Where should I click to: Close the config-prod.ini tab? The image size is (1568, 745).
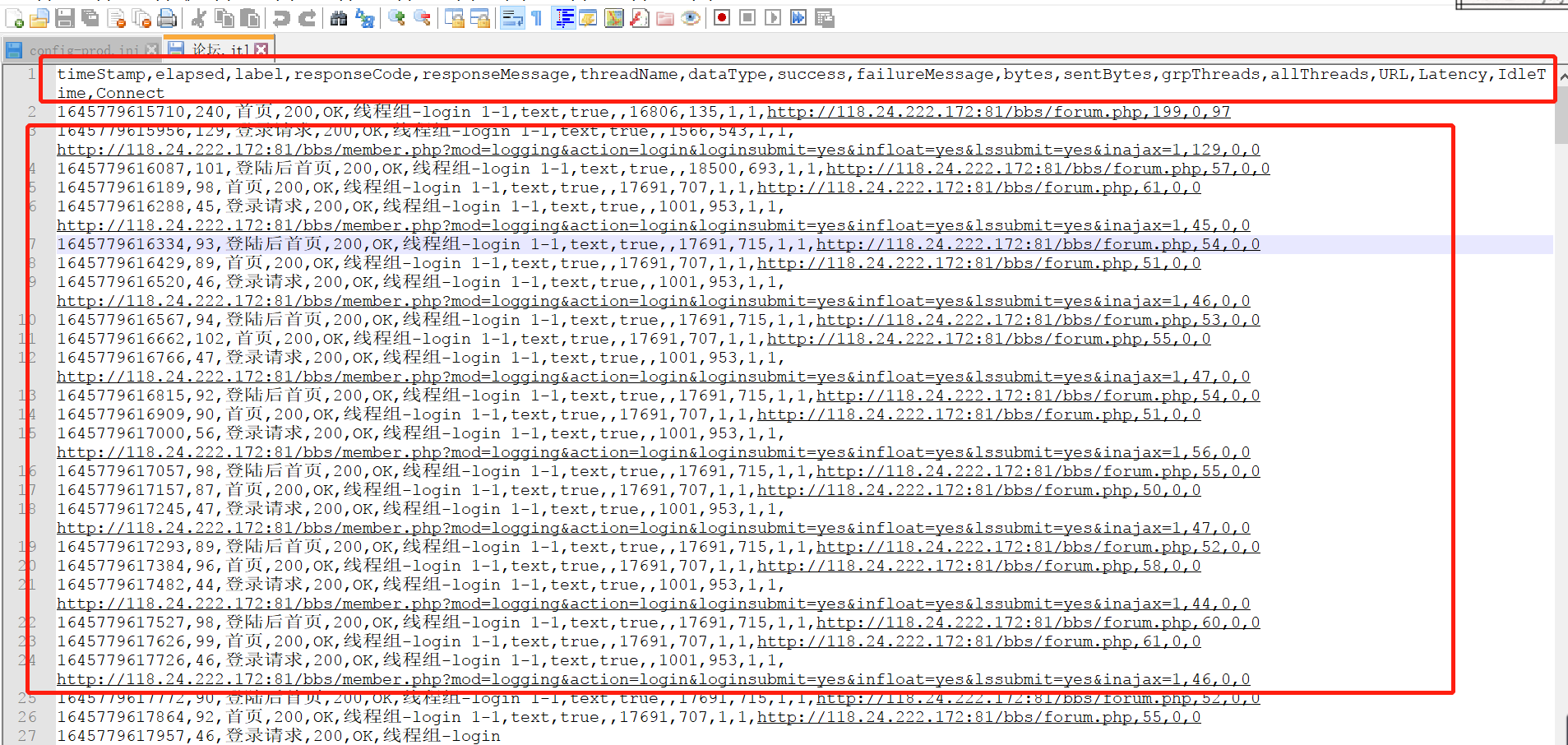(151, 50)
